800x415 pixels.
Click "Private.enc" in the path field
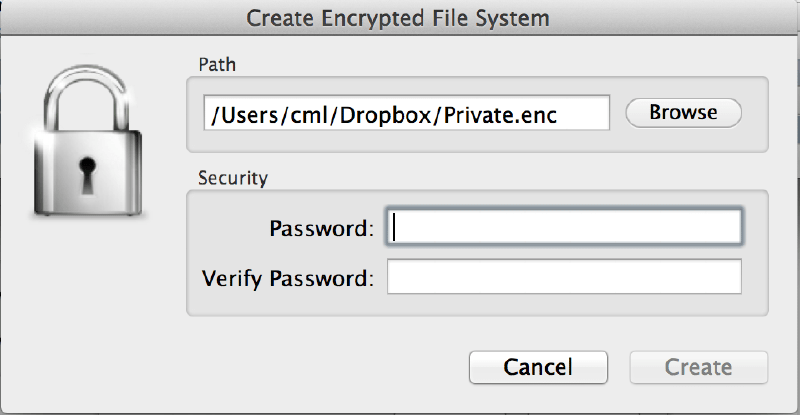tap(500, 115)
